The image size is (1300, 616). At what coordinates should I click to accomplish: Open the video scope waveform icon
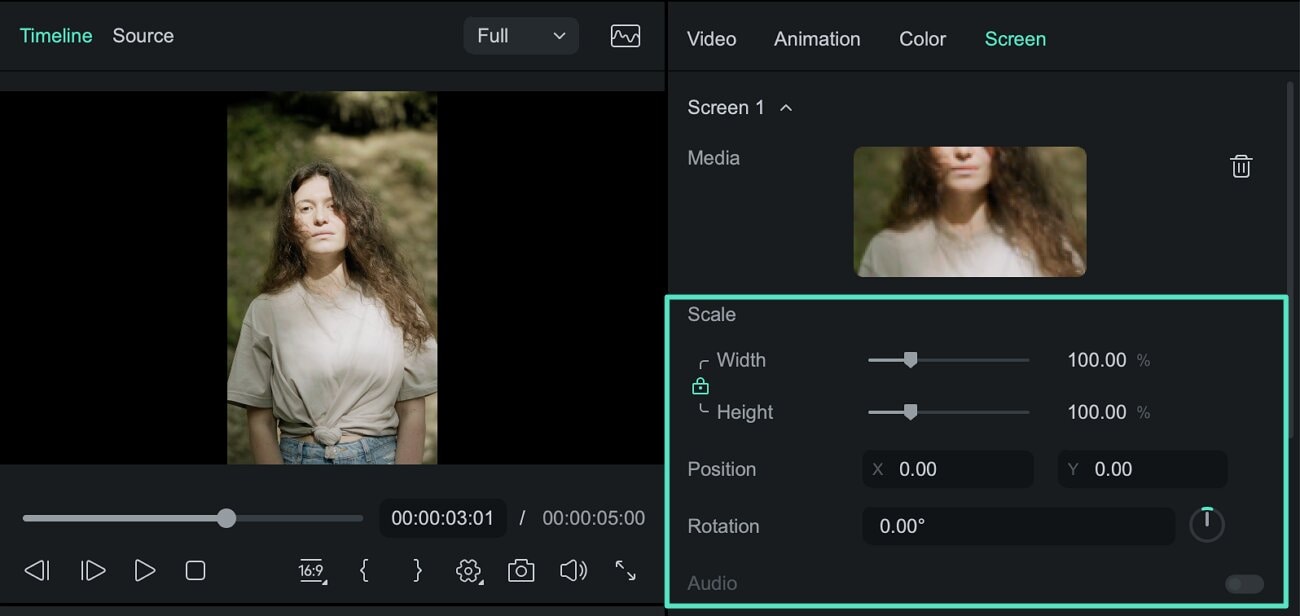pyautogui.click(x=625, y=36)
